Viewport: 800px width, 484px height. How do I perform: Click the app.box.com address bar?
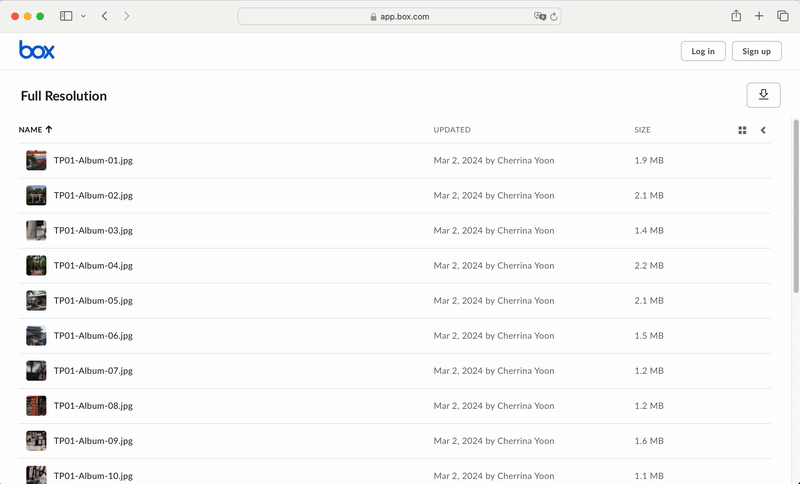click(x=400, y=16)
